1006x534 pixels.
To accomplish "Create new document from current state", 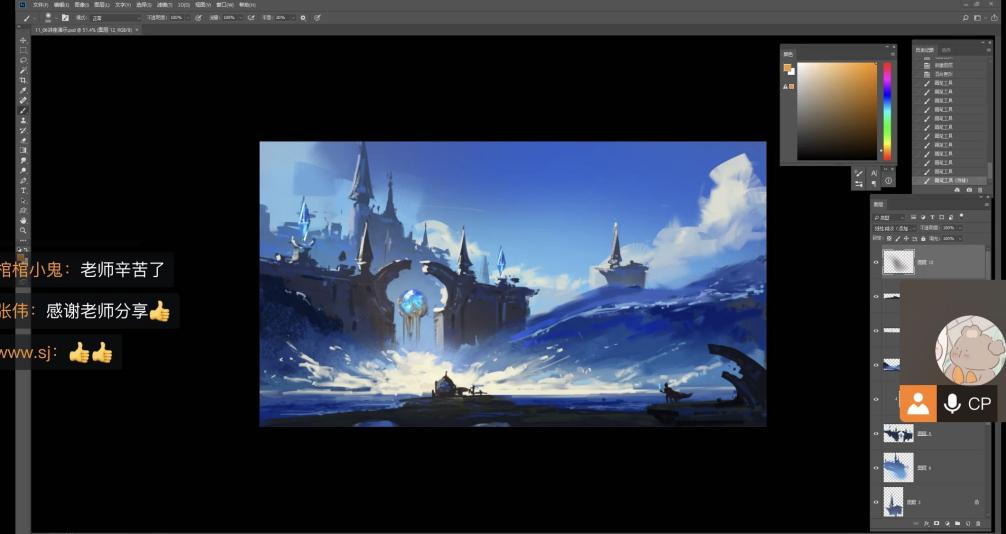I will click(957, 190).
